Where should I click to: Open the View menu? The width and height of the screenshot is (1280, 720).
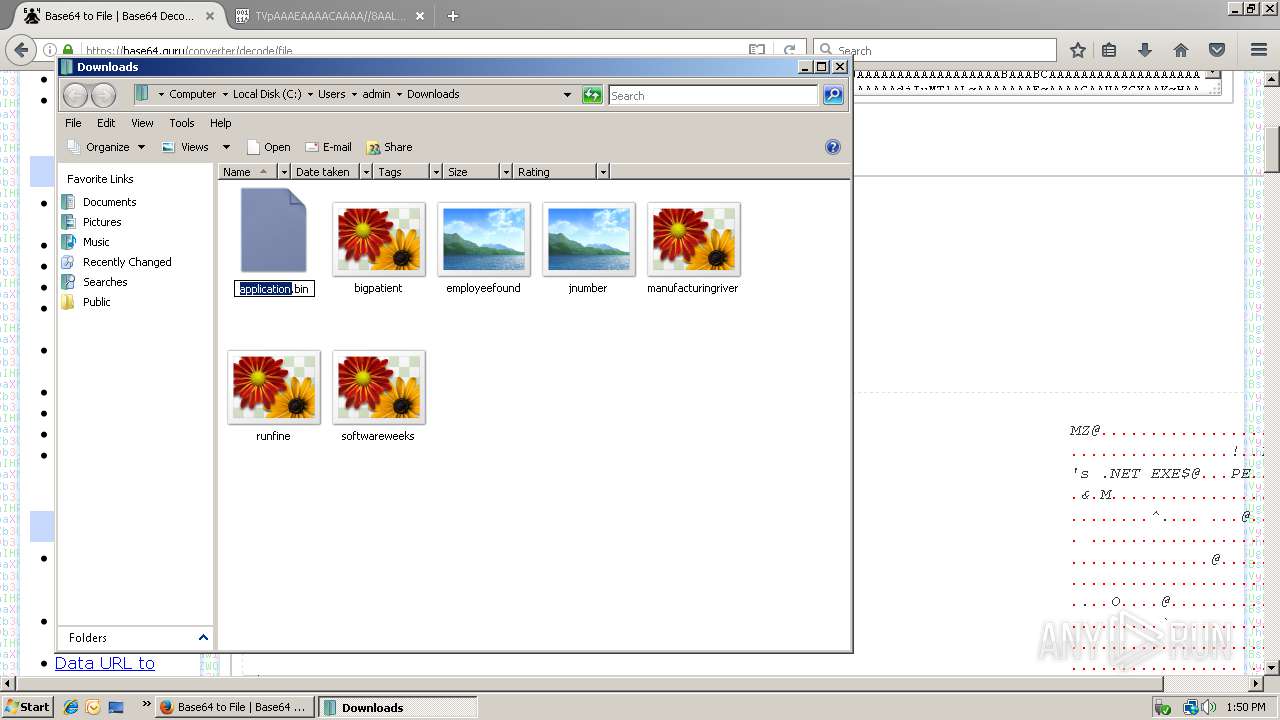point(142,123)
